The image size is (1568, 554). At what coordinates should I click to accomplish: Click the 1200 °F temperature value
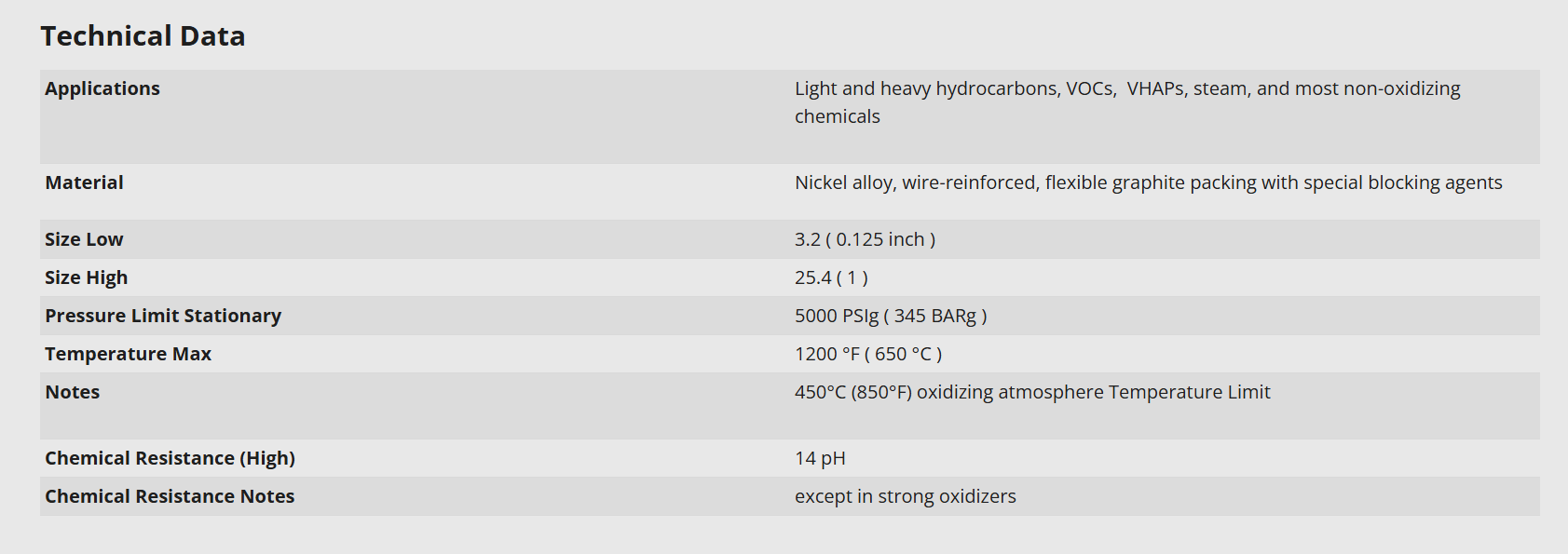pyautogui.click(x=868, y=354)
